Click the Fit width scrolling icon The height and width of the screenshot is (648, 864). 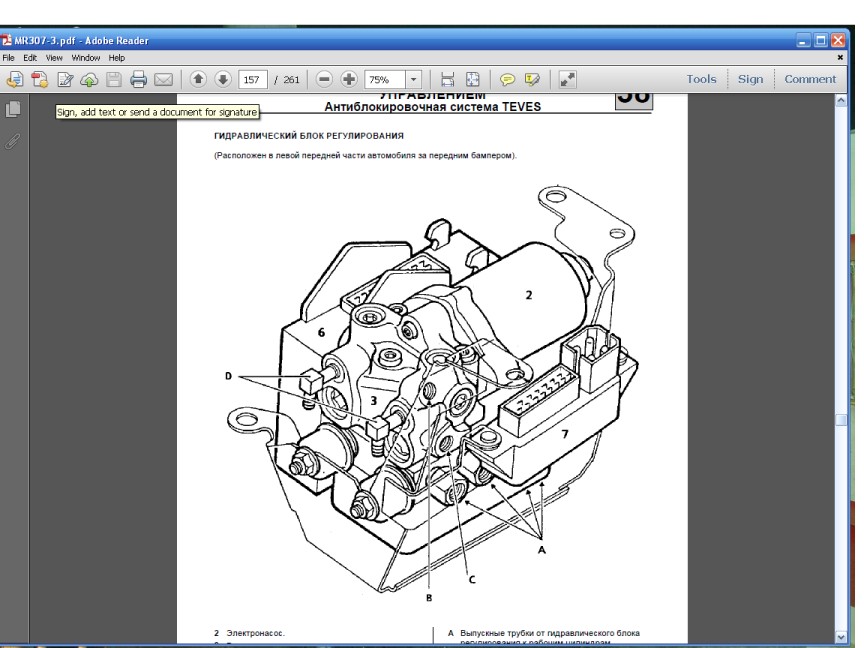(x=447, y=80)
